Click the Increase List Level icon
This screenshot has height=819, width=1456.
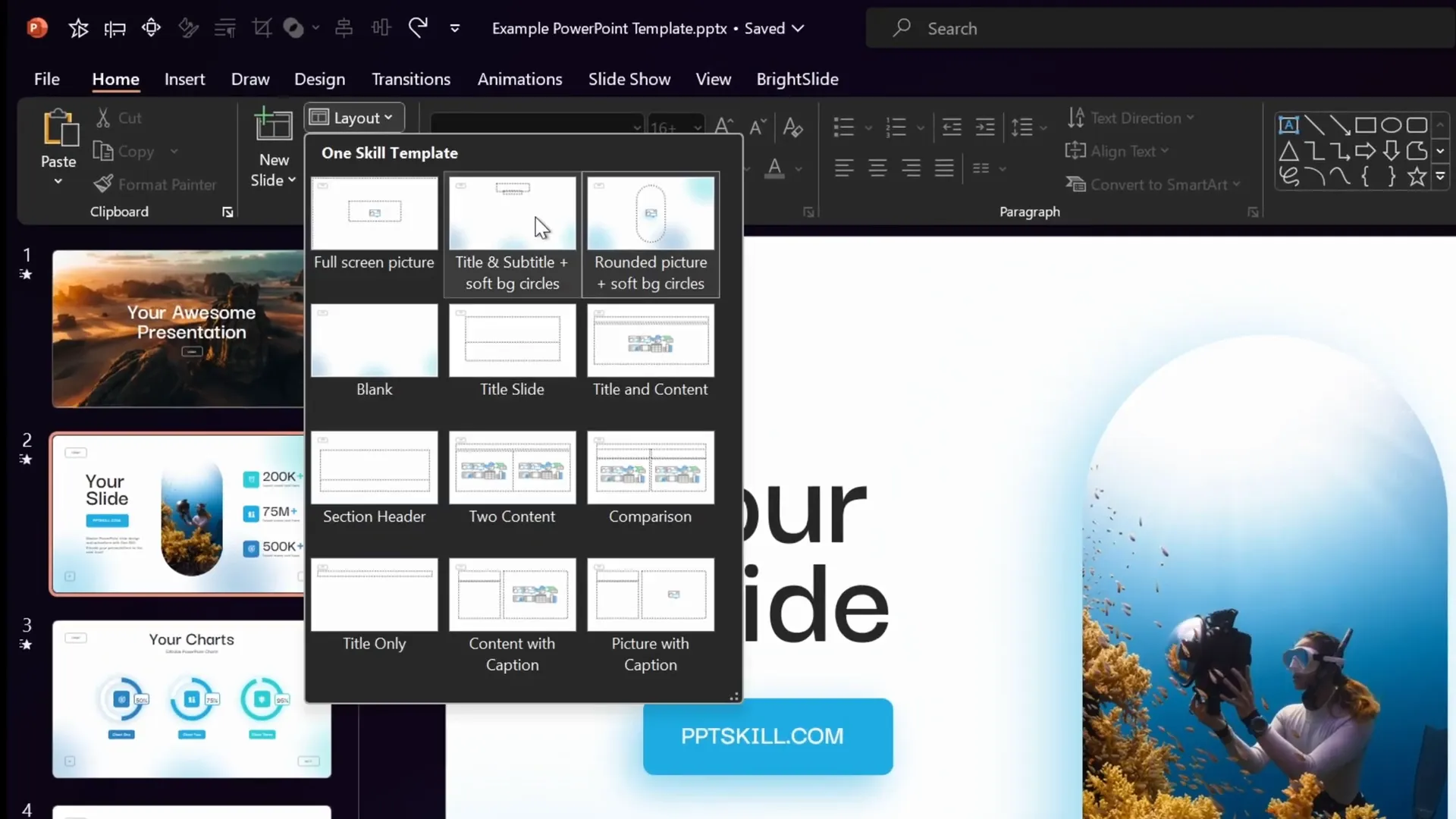click(985, 127)
